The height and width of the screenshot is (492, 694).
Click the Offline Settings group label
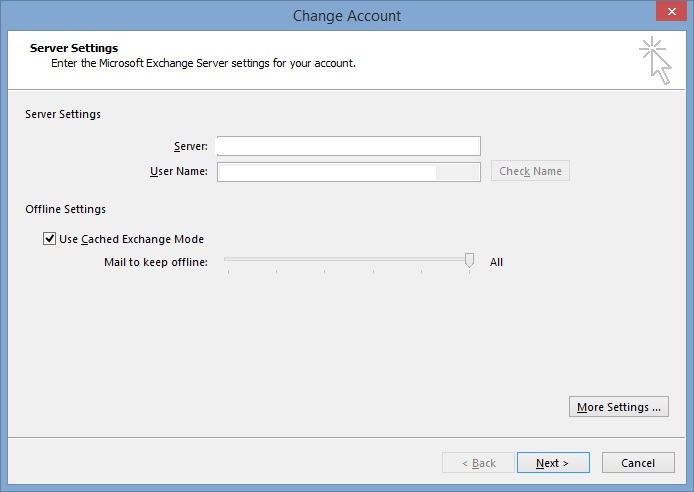coord(65,209)
